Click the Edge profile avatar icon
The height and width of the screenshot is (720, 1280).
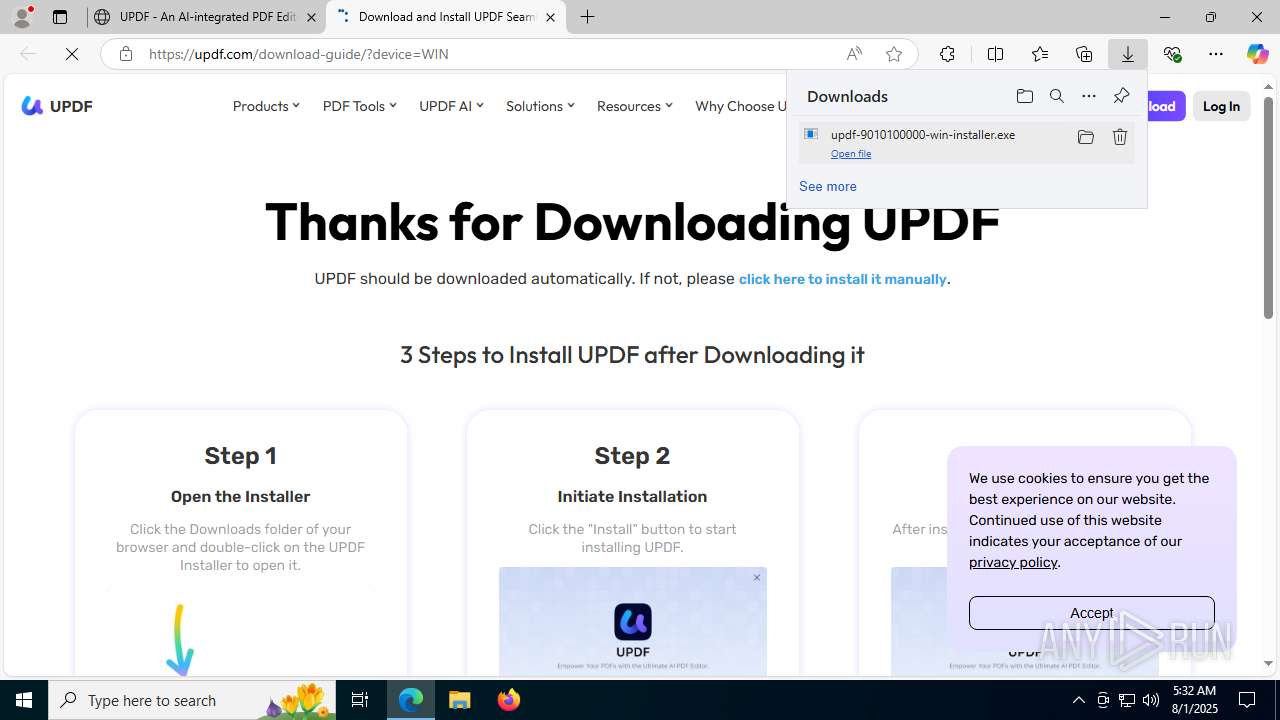tap(22, 17)
